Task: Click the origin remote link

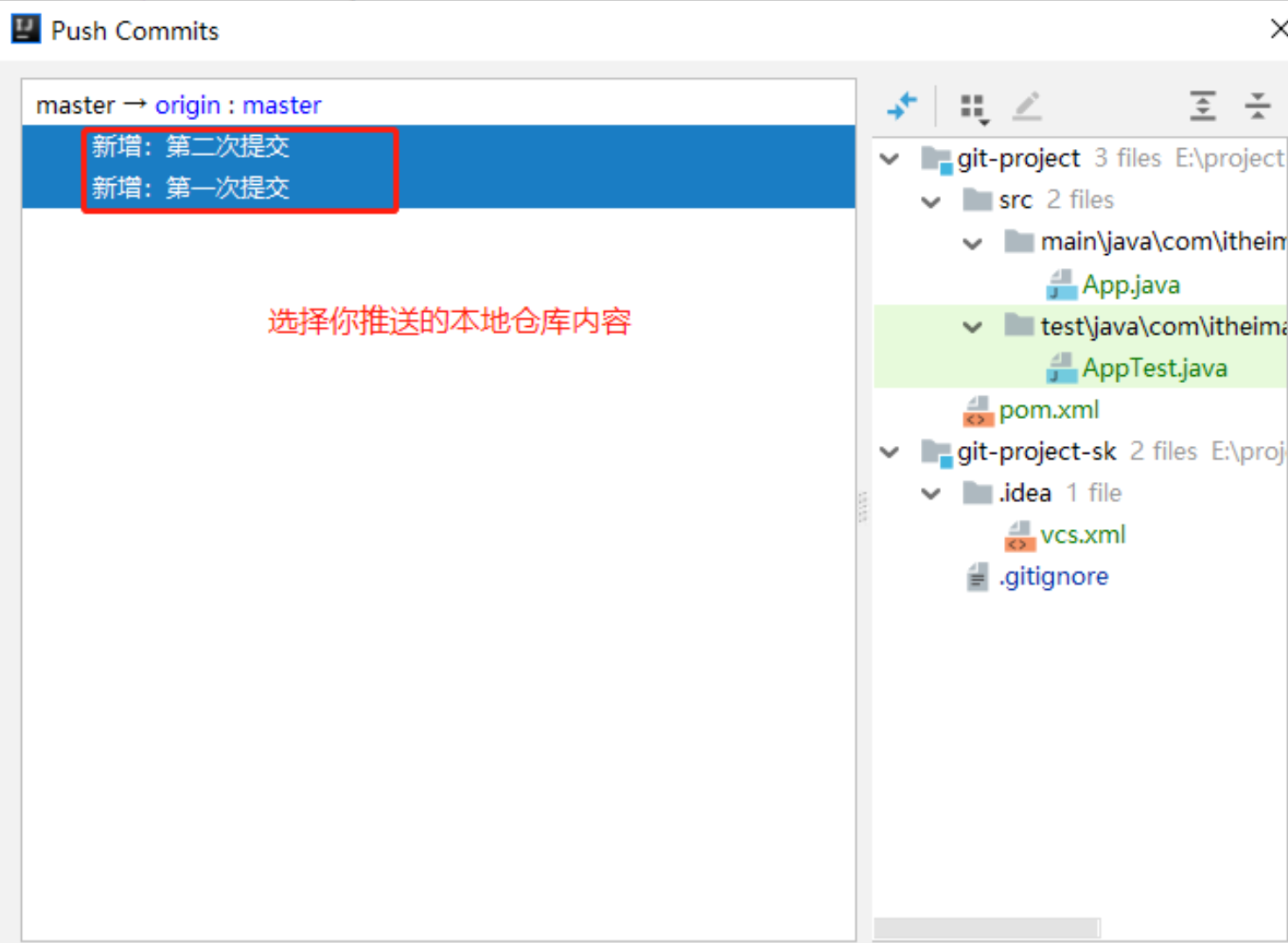Action: point(188,105)
